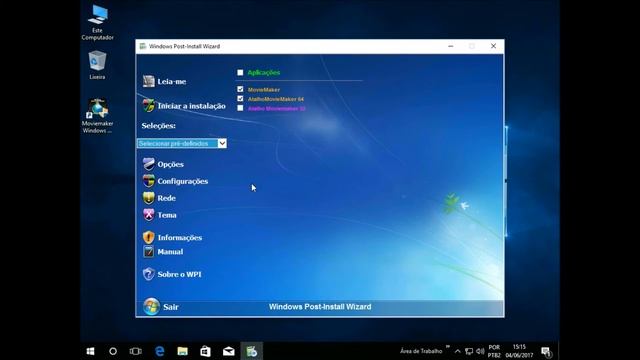Show Informações via its orange shield icon
The height and width of the screenshot is (360, 640).
[149, 237]
